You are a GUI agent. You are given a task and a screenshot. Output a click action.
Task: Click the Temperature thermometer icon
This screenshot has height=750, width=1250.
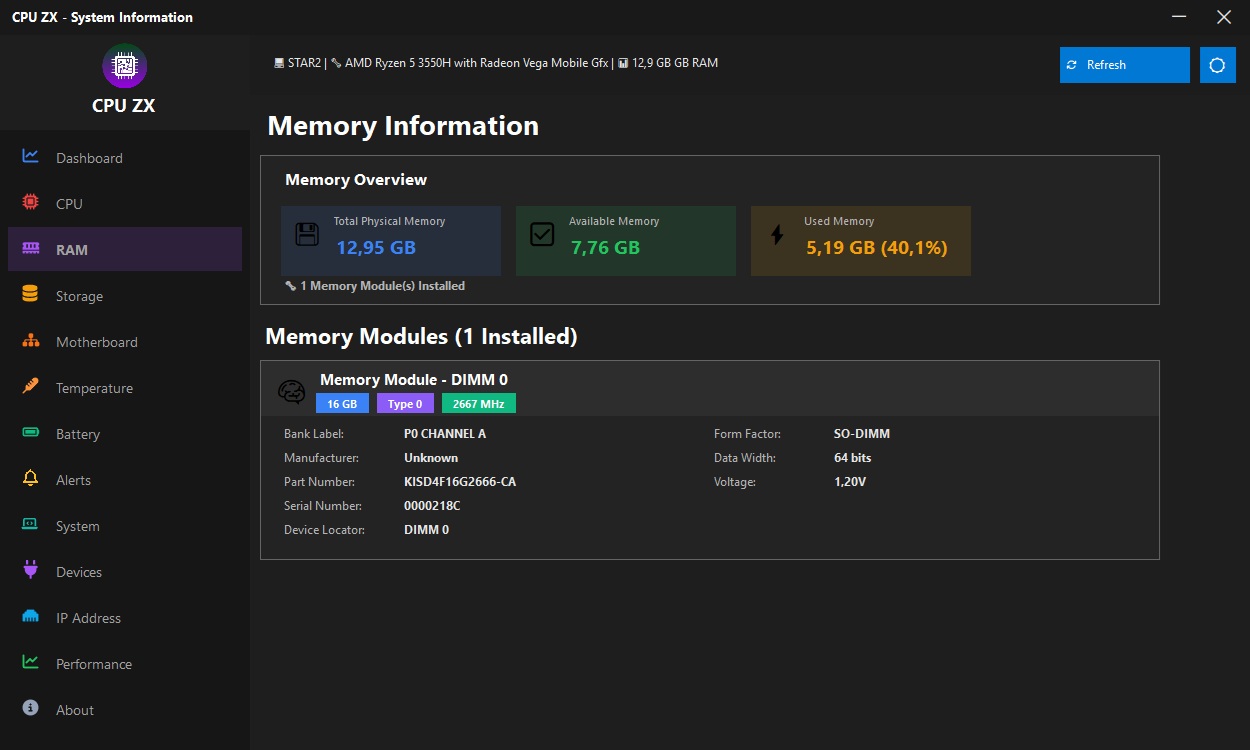(31, 387)
